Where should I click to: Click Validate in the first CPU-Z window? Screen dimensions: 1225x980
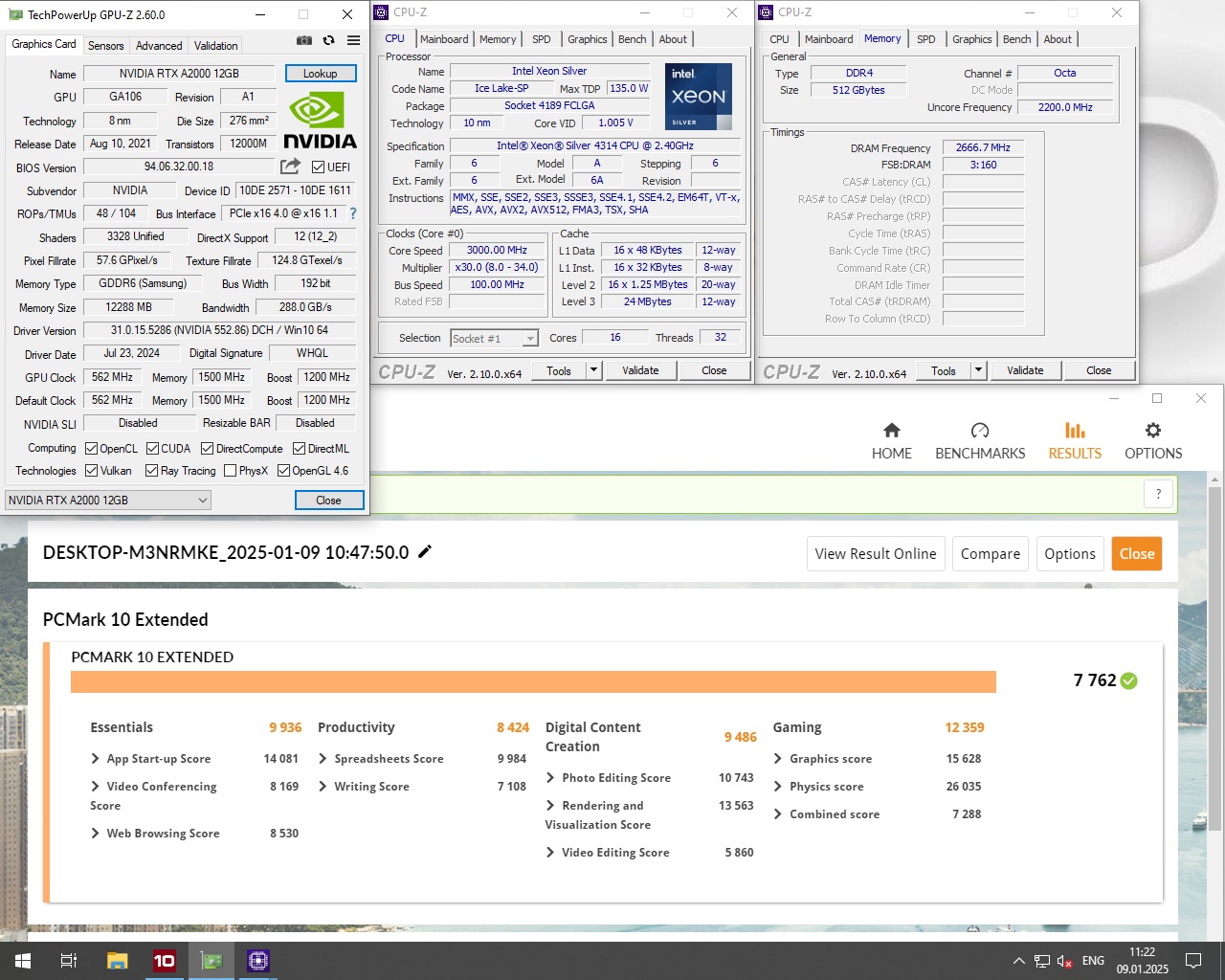[x=640, y=370]
